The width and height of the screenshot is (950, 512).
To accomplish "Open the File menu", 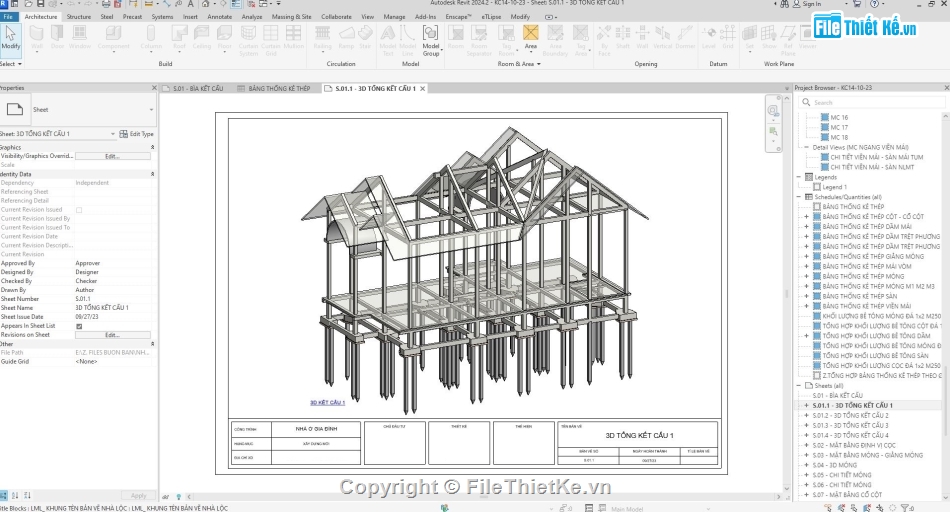I will [8, 17].
